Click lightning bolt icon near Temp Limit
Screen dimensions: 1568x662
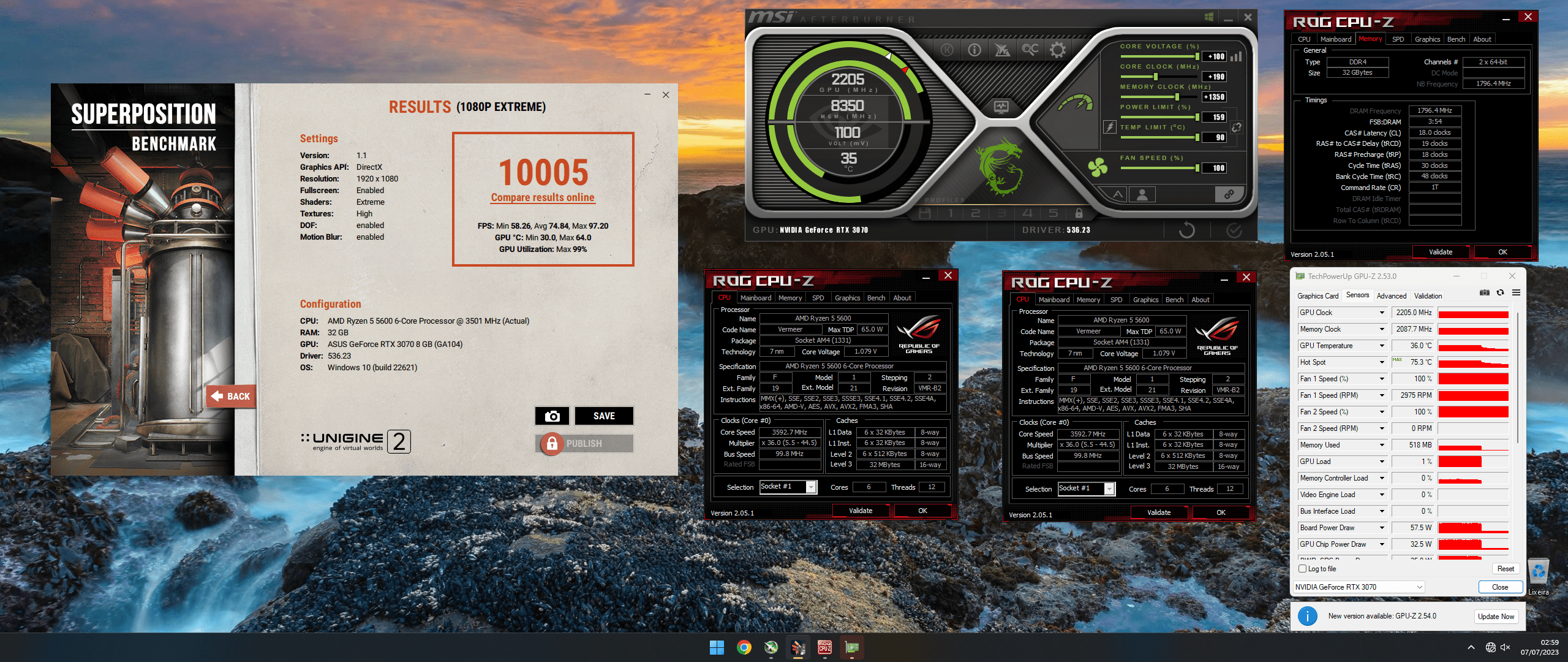click(x=1109, y=127)
